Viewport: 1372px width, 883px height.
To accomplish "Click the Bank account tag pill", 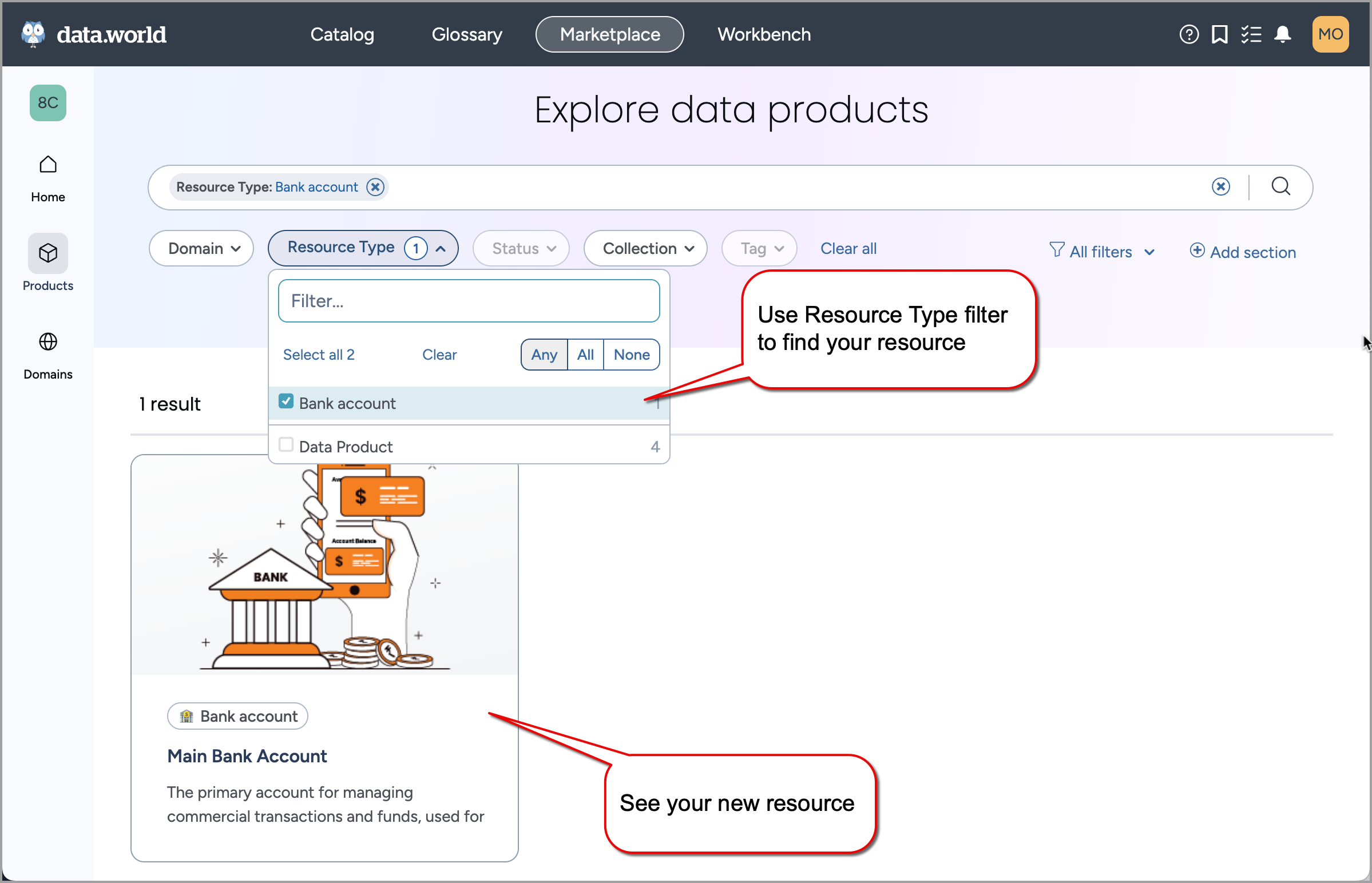I will 237,716.
